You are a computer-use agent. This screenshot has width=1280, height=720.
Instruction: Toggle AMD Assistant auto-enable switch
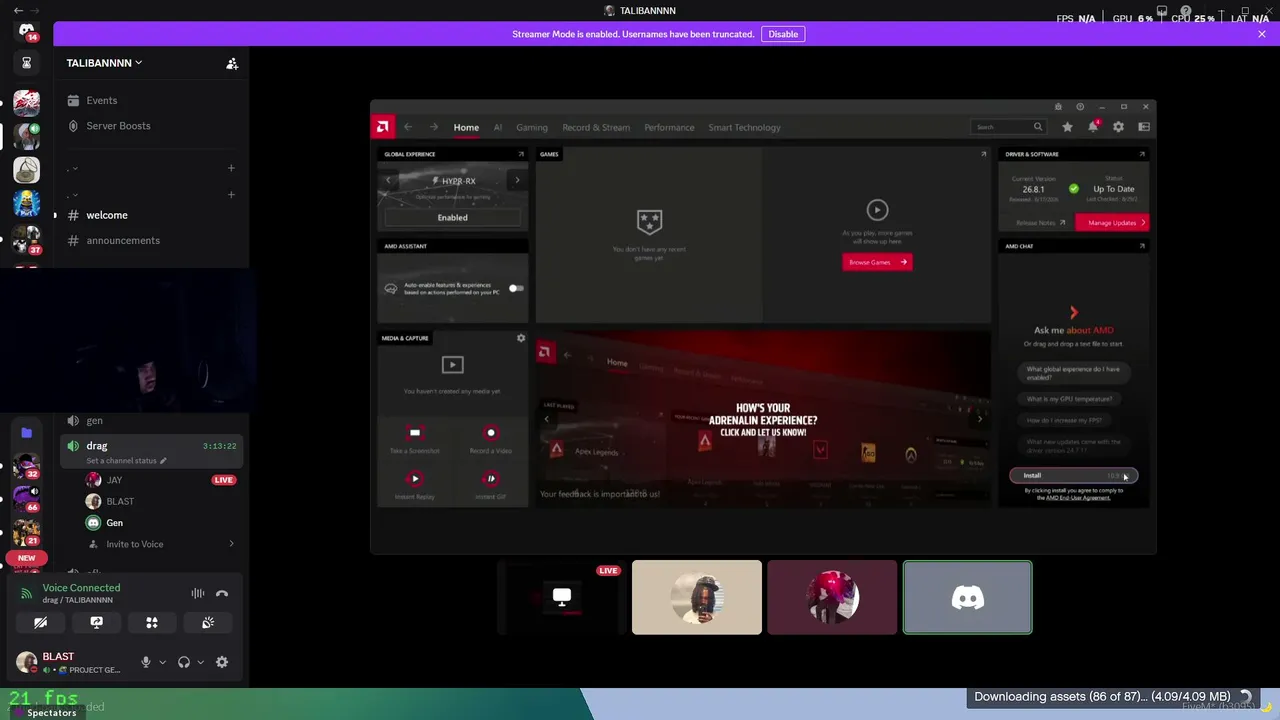pos(515,288)
